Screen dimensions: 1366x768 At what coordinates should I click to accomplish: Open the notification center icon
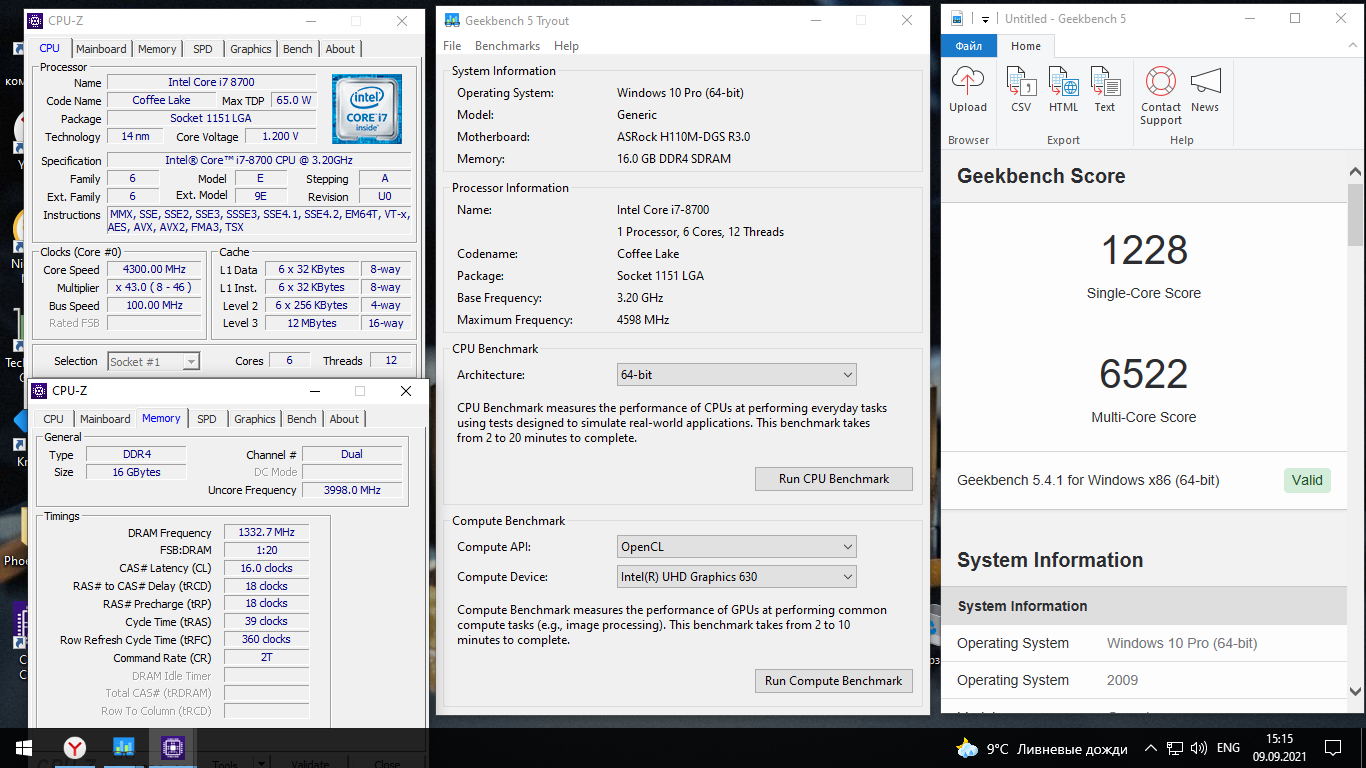point(1333,748)
